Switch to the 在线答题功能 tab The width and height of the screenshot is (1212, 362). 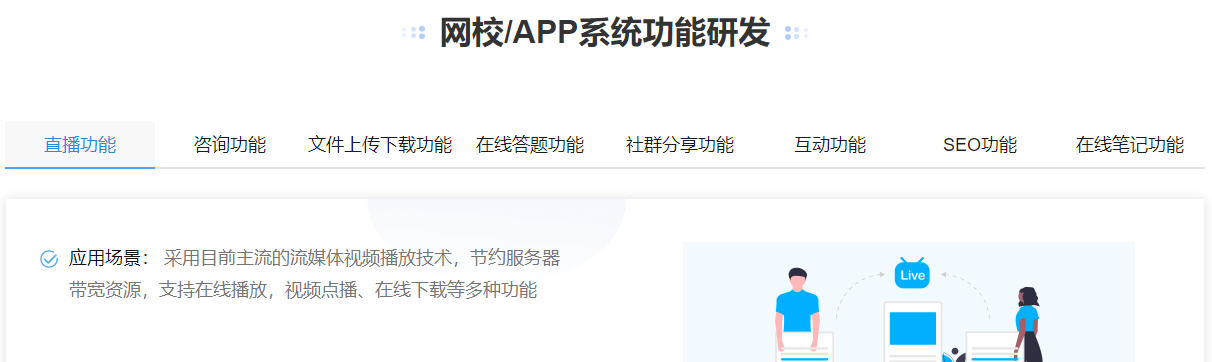point(530,145)
